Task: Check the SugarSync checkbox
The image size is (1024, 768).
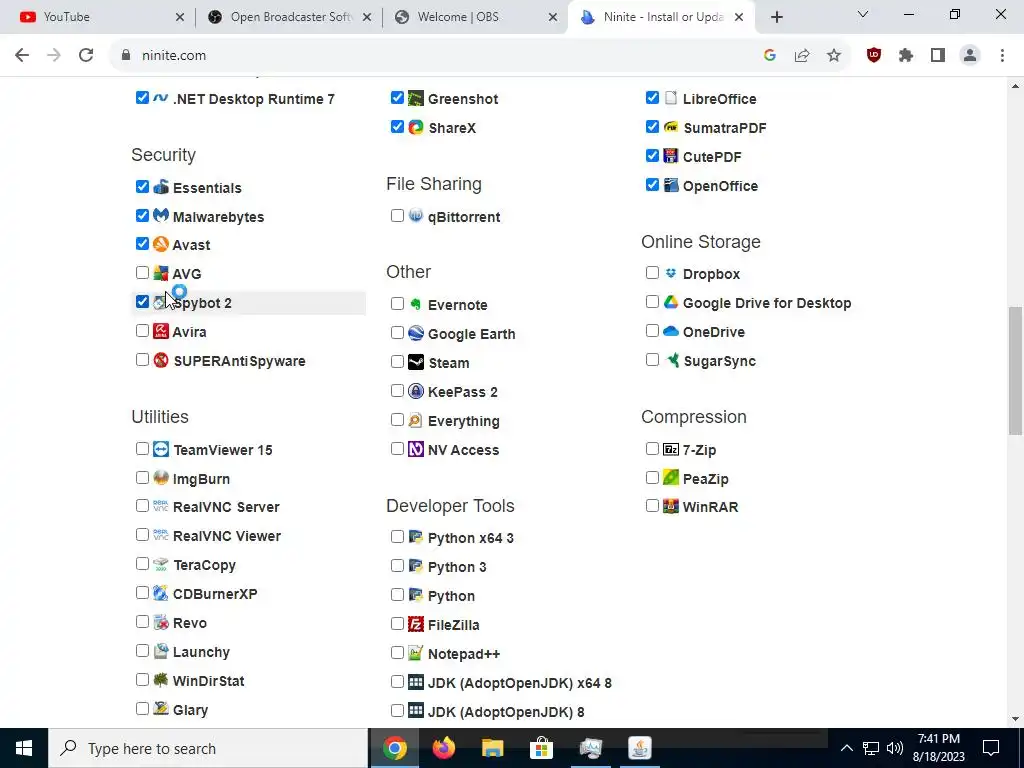Action: coord(652,359)
